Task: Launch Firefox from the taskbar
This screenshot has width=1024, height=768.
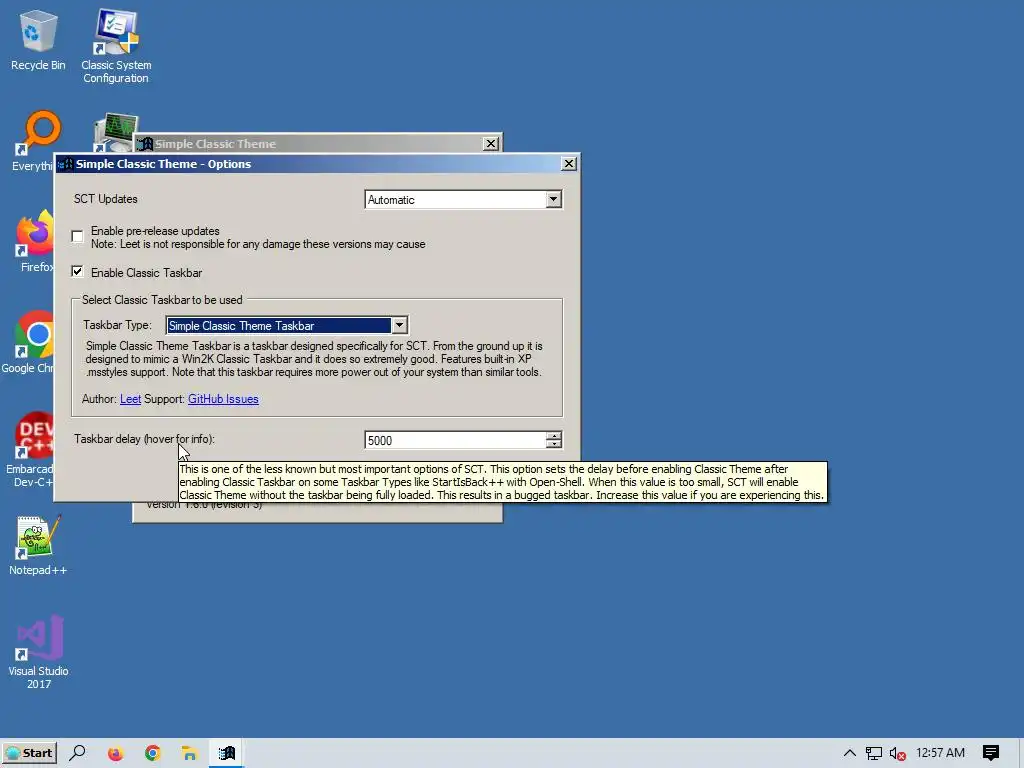Action: coord(116,753)
